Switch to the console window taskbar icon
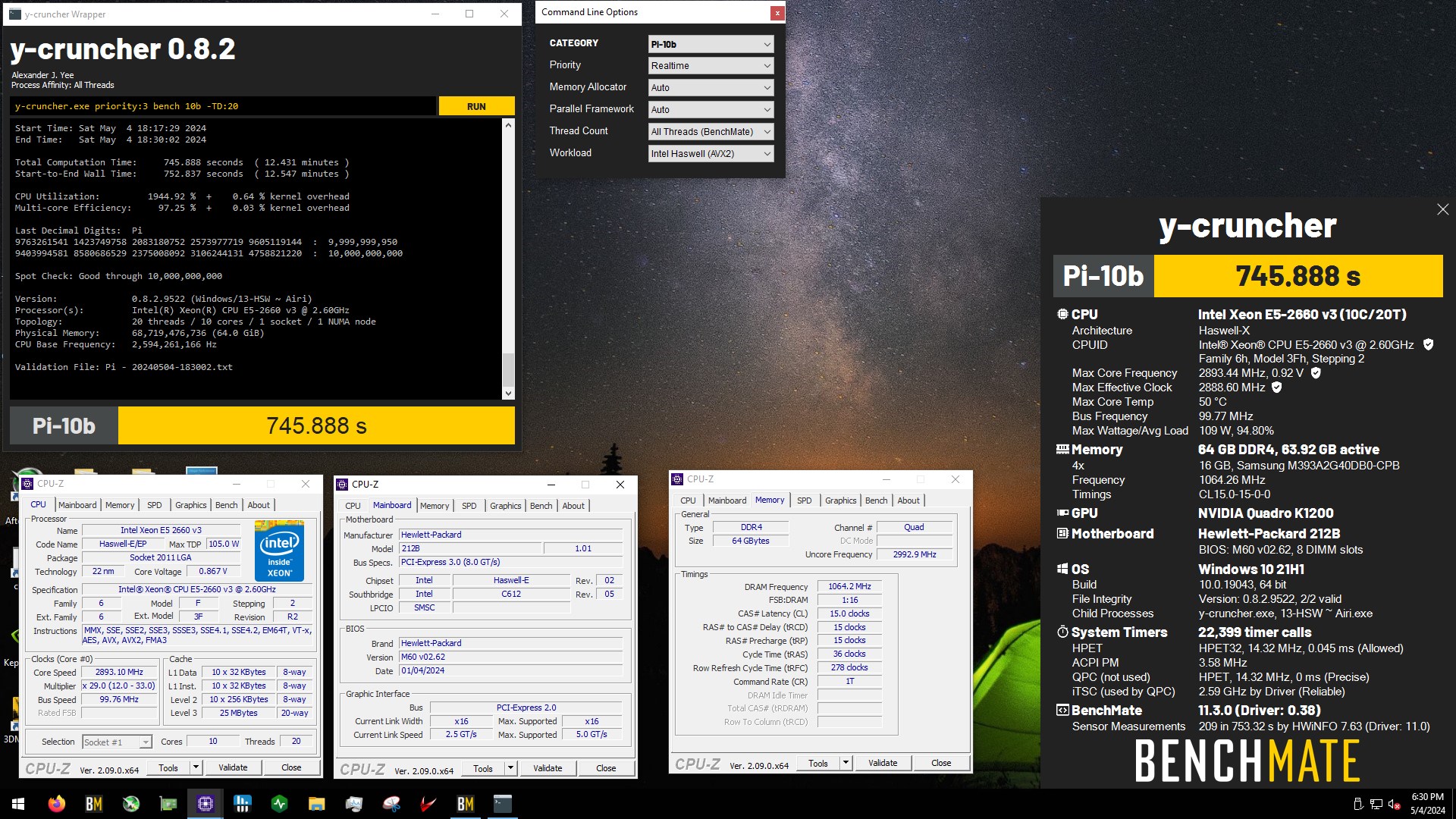Screen dimensions: 1456x819 point(503,804)
